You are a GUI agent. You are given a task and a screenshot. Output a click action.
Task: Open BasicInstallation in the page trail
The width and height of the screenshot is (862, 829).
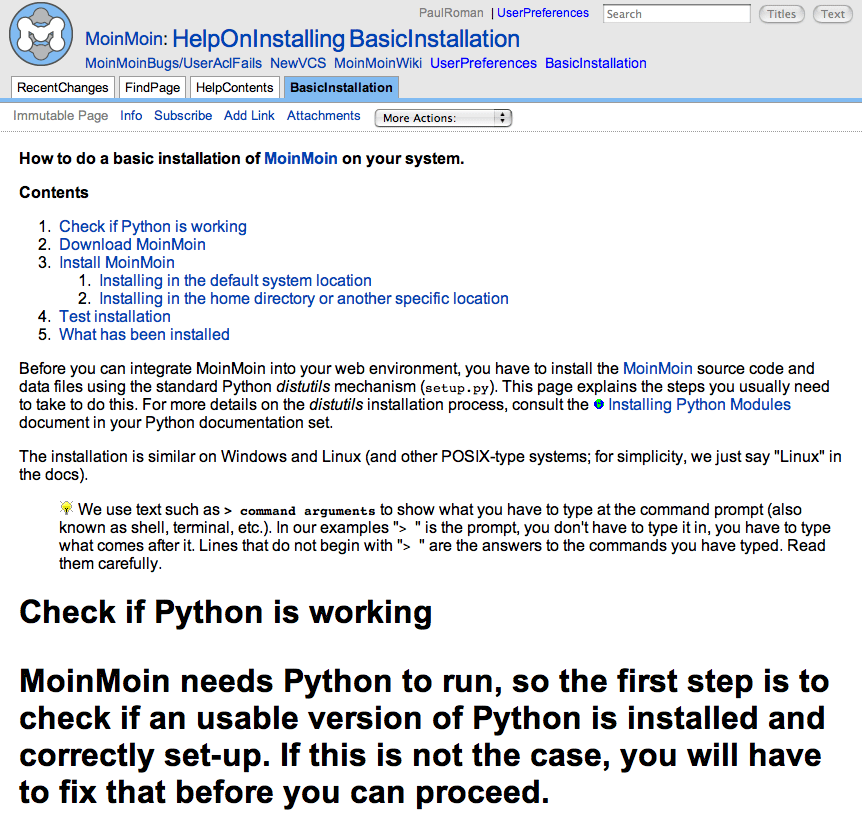(596, 63)
